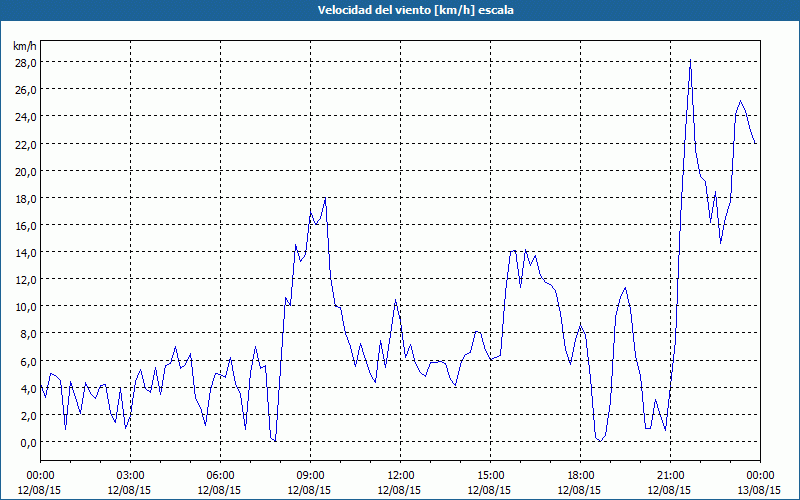Click the '14,0' y-axis label

tap(25, 253)
